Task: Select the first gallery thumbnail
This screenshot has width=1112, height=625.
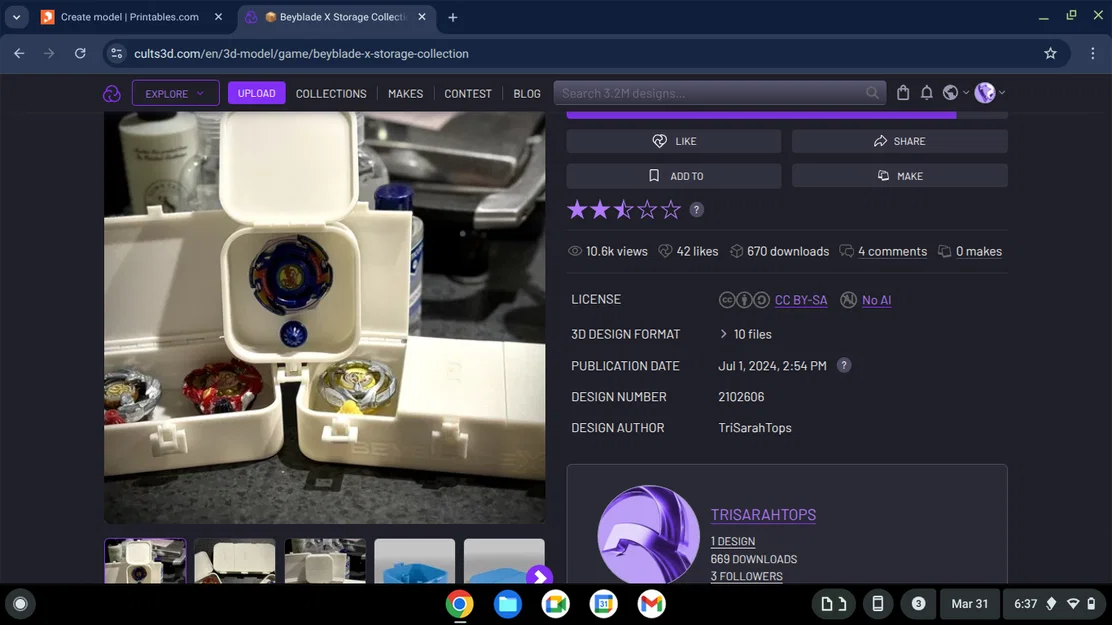Action: pos(145,560)
